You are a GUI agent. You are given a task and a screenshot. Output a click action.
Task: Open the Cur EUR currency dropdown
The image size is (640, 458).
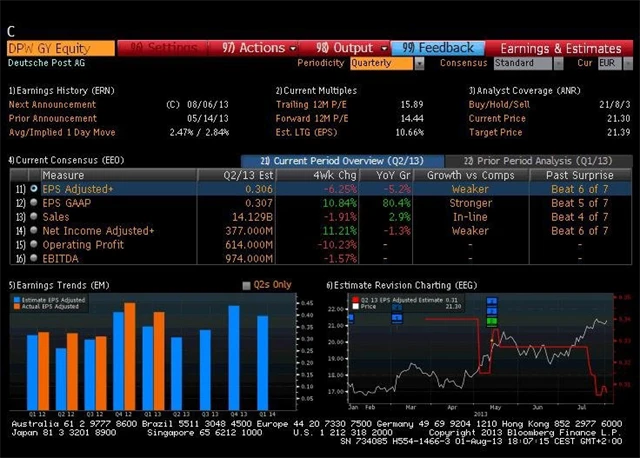tap(628, 63)
